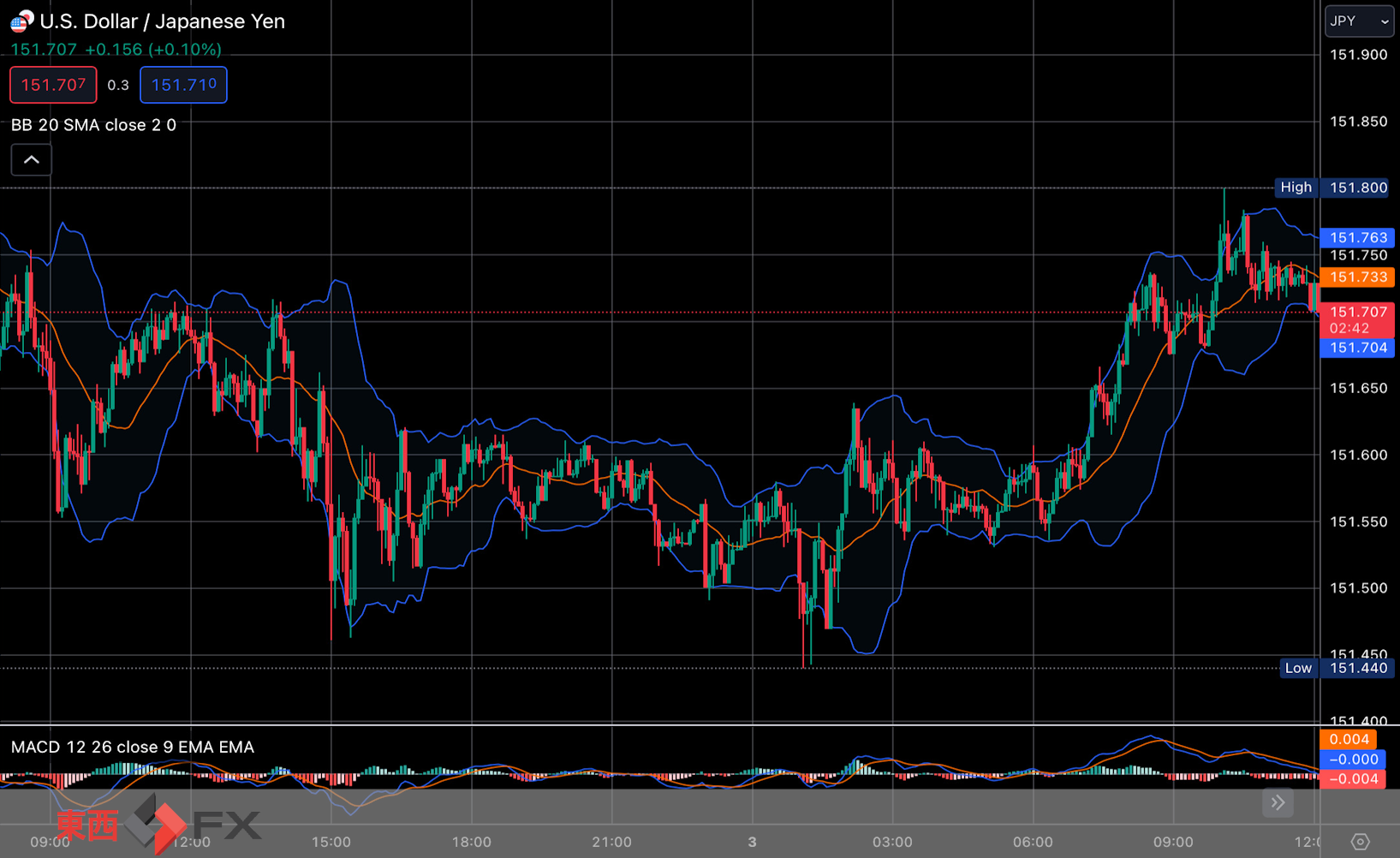Select the BB 20 SMA close indicator label

pyautogui.click(x=93, y=125)
